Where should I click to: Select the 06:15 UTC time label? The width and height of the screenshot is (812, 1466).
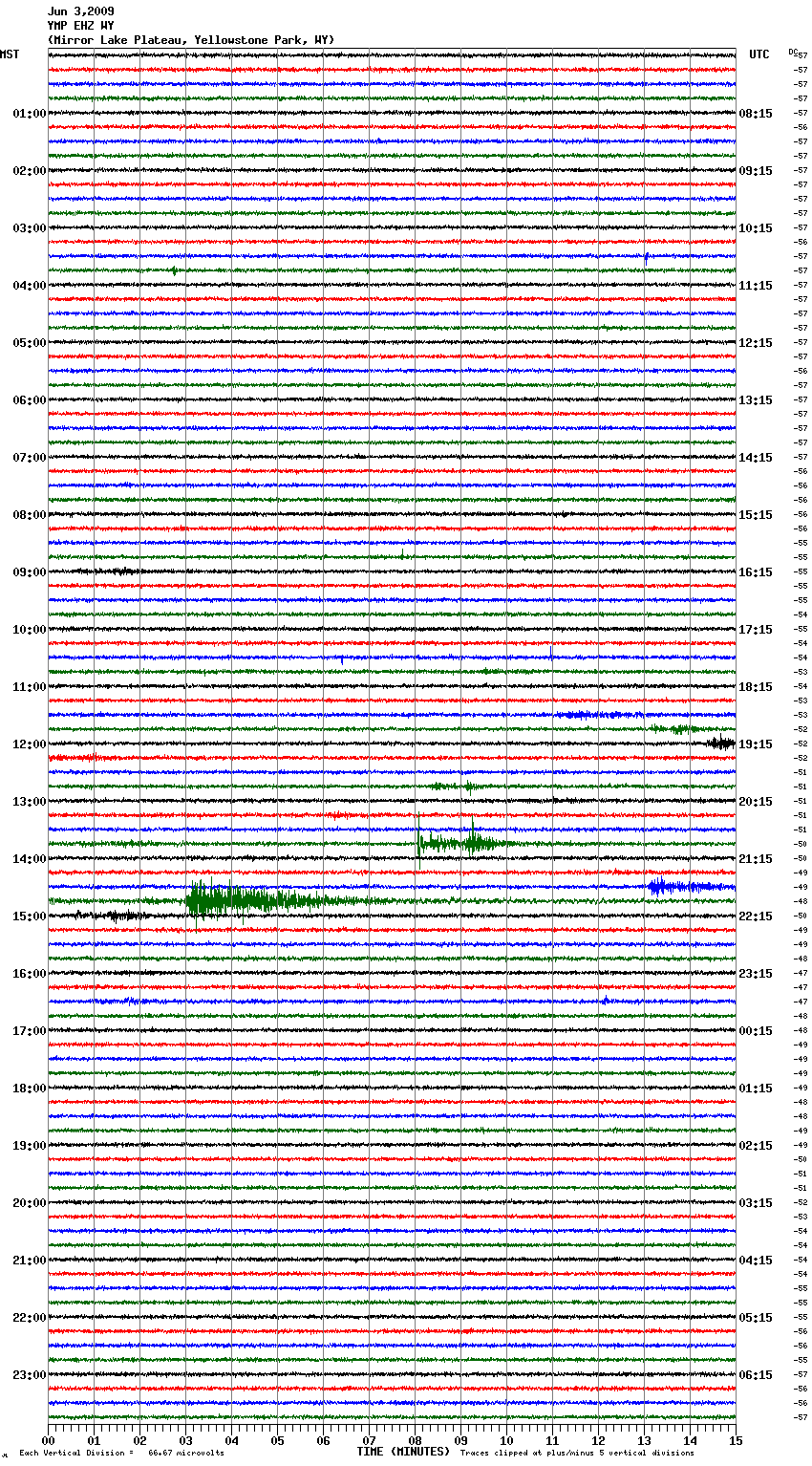point(756,1375)
